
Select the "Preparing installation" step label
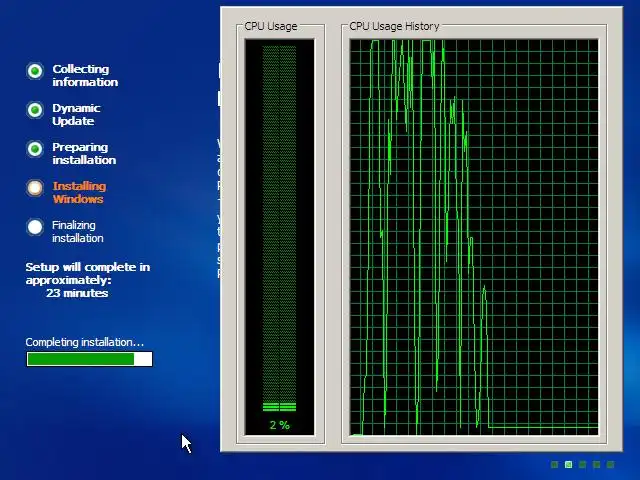(x=84, y=153)
